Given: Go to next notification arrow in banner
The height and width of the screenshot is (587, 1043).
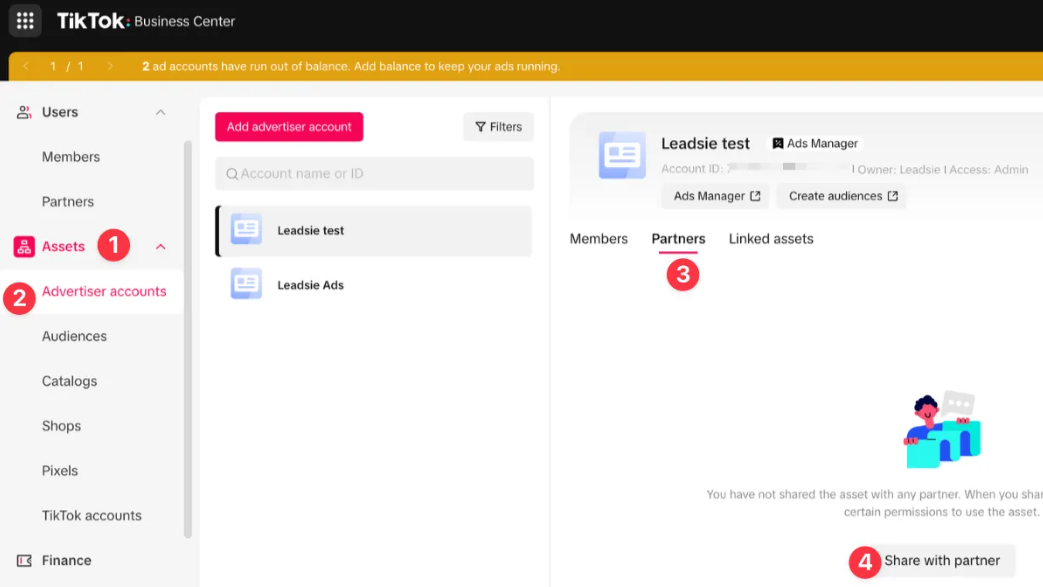Looking at the screenshot, I should pyautogui.click(x=110, y=66).
